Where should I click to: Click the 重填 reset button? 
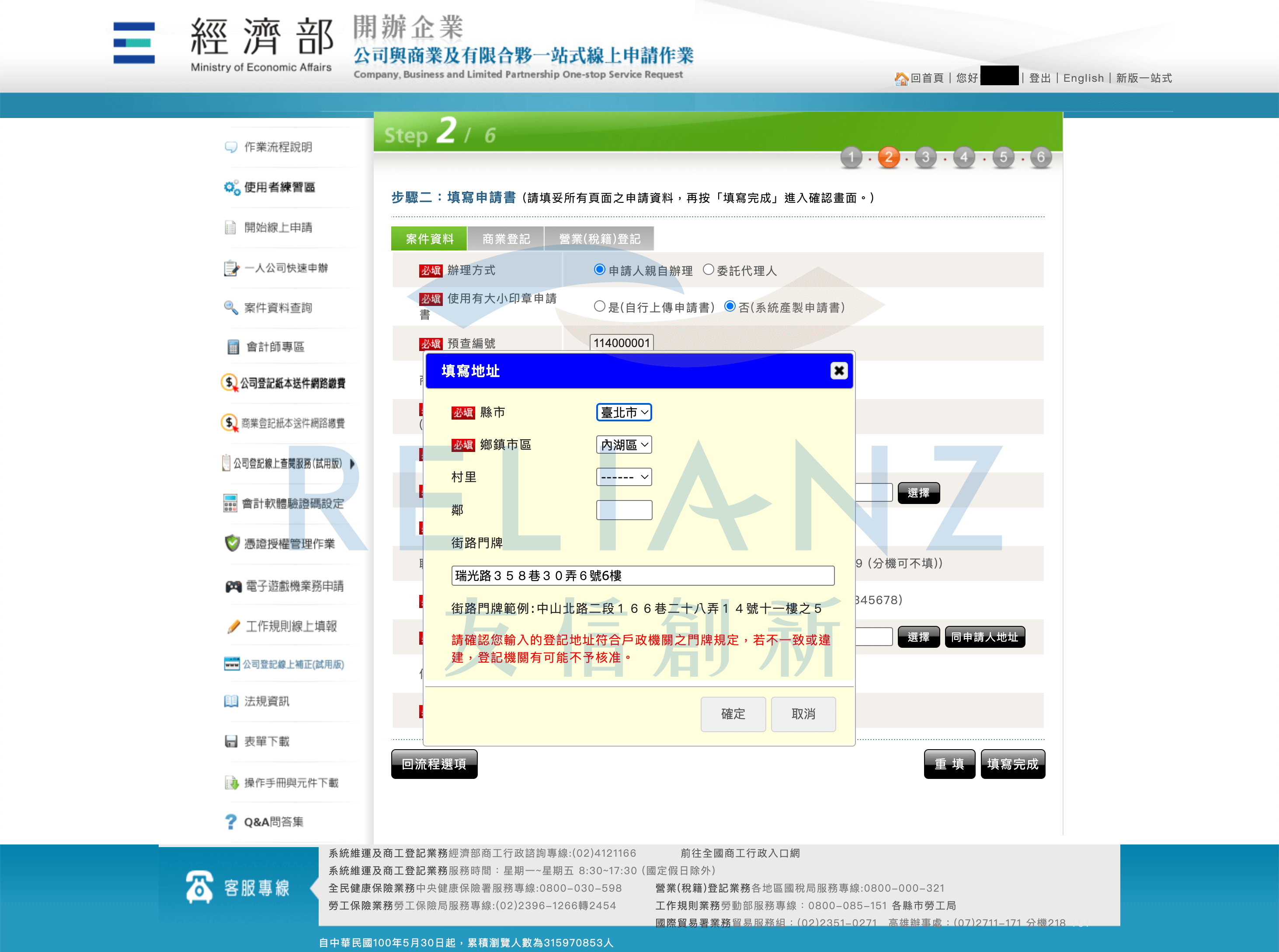coord(949,764)
